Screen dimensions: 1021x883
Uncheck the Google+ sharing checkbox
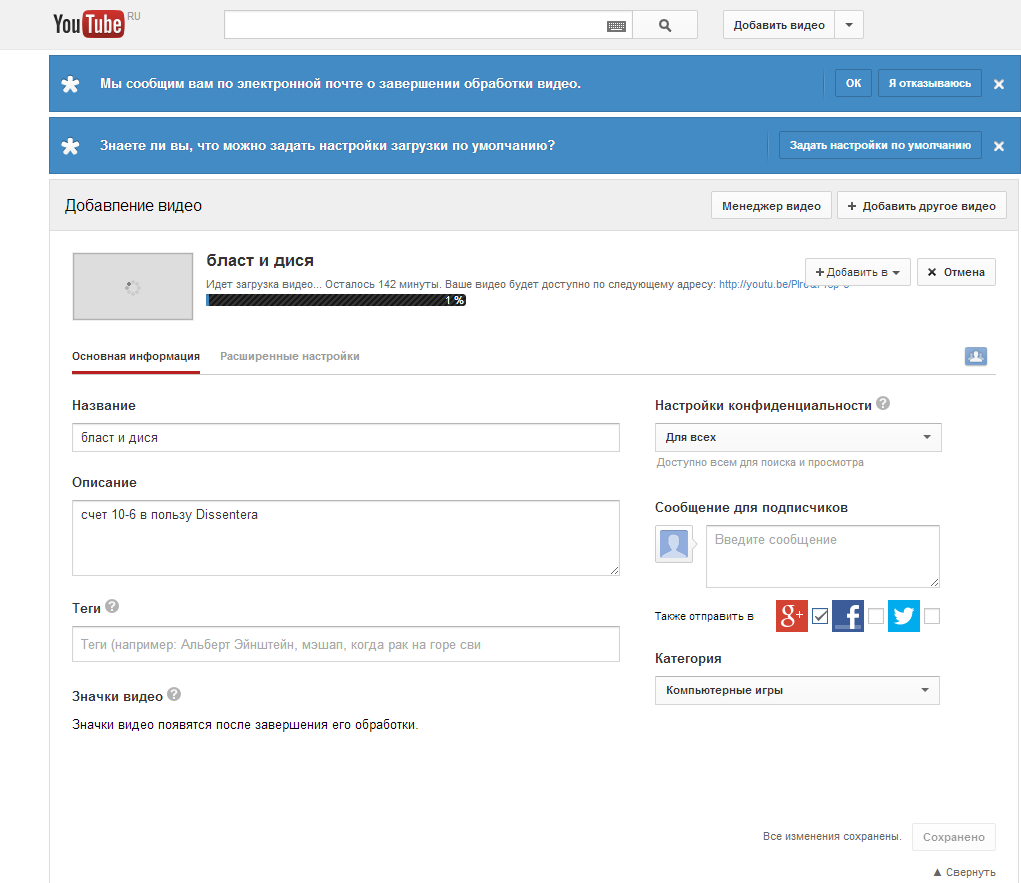tap(820, 616)
